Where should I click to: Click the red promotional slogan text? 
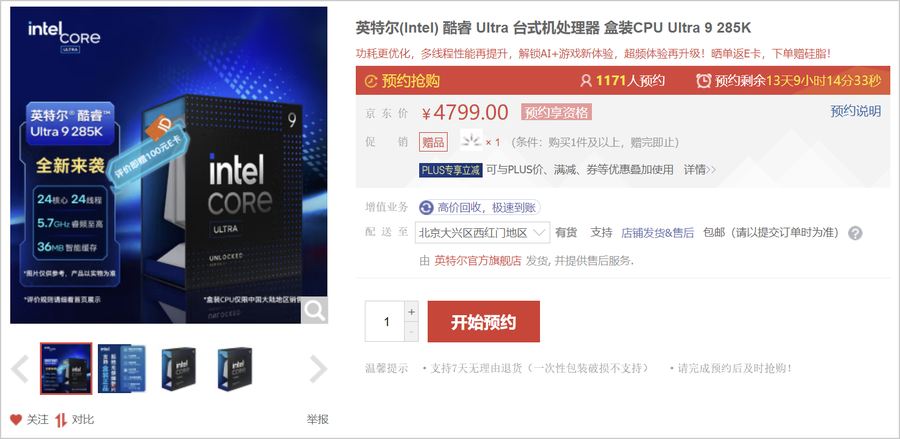593,54
